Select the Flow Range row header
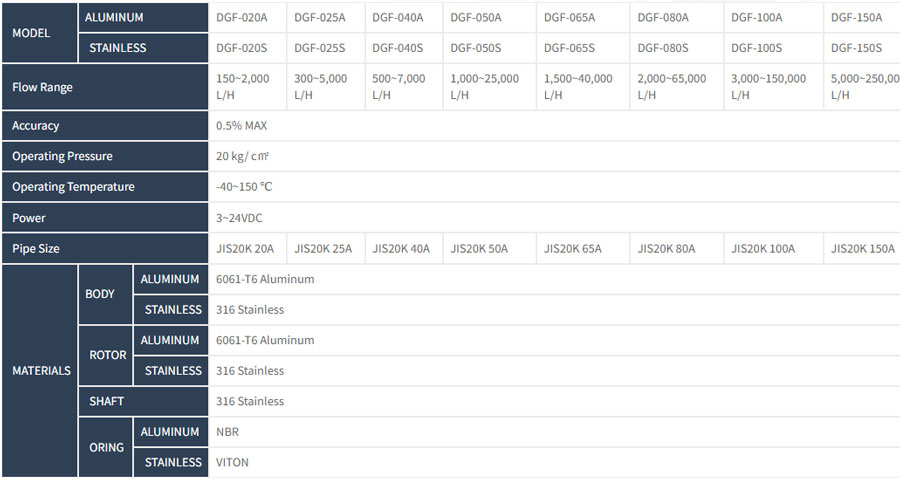 tap(105, 87)
